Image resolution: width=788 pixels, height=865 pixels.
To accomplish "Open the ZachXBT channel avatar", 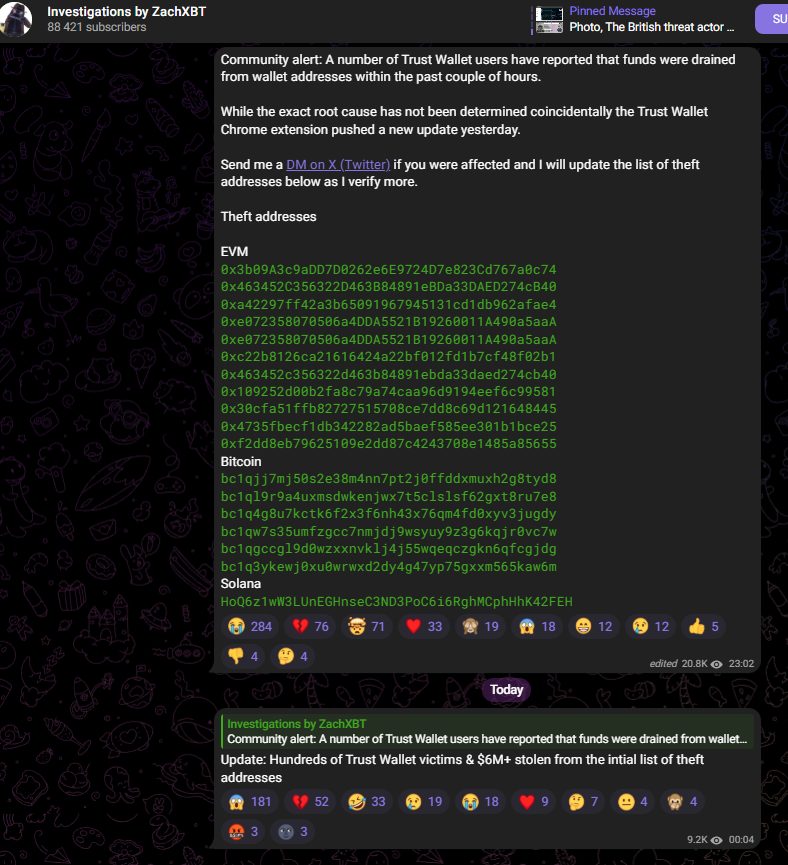I will [x=15, y=19].
